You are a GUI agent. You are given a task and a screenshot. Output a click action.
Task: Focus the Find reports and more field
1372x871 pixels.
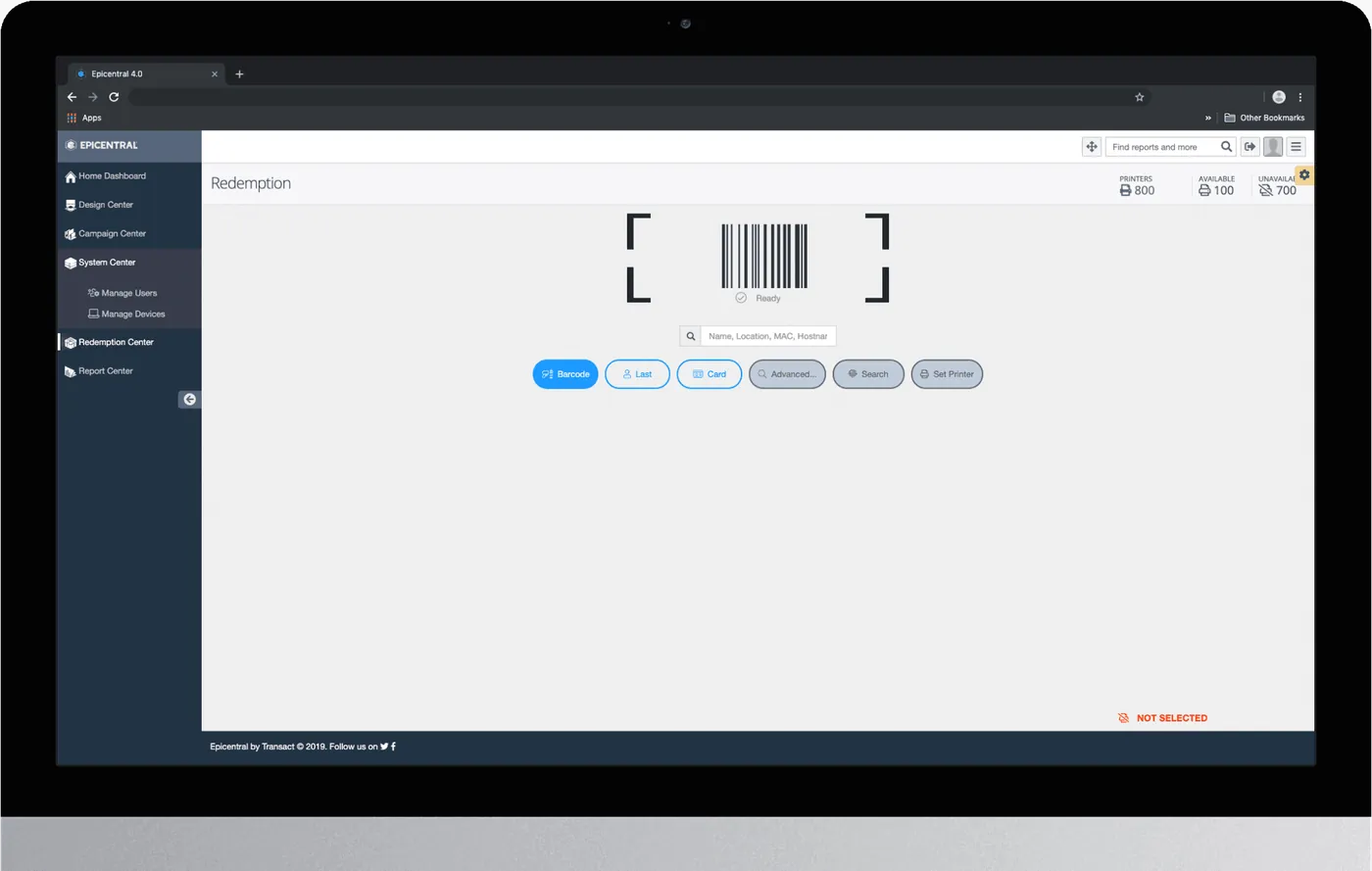point(1160,147)
